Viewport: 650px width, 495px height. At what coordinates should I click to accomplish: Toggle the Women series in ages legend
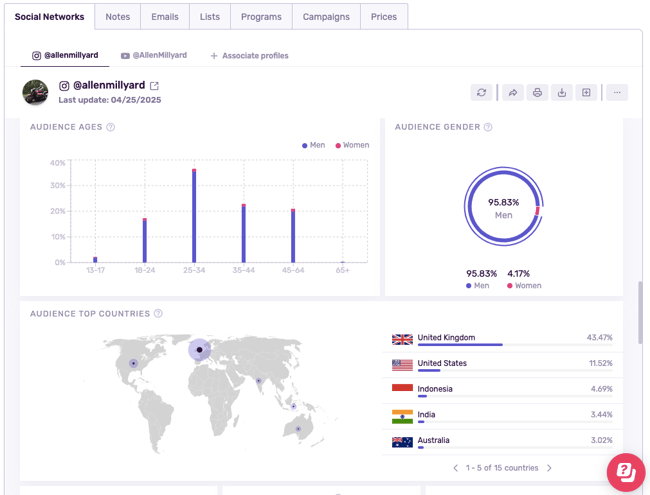[x=351, y=145]
